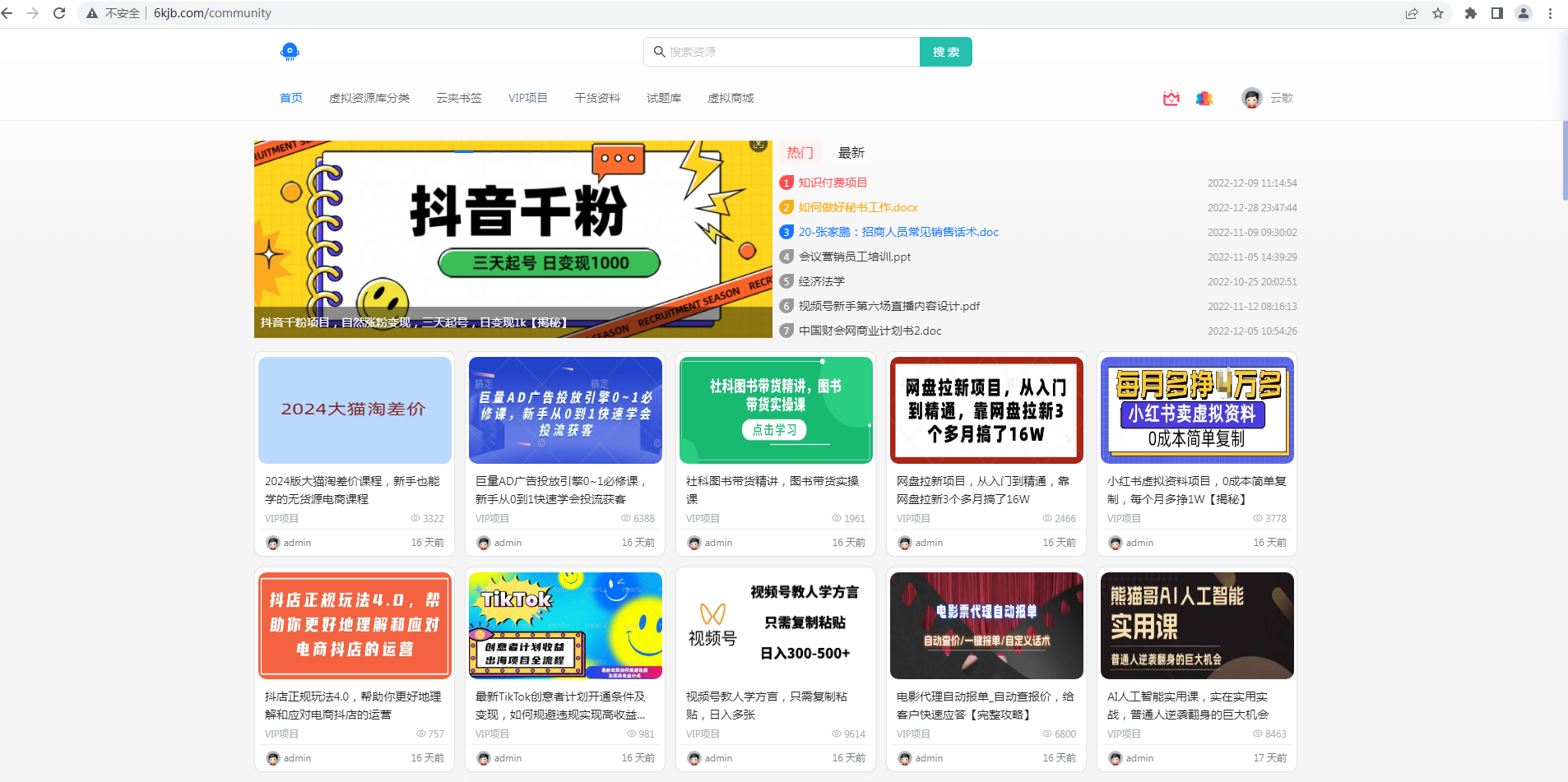Open the TikTok 创意者计划收益 thumbnail
This screenshot has height=782, width=1568.
(x=565, y=626)
